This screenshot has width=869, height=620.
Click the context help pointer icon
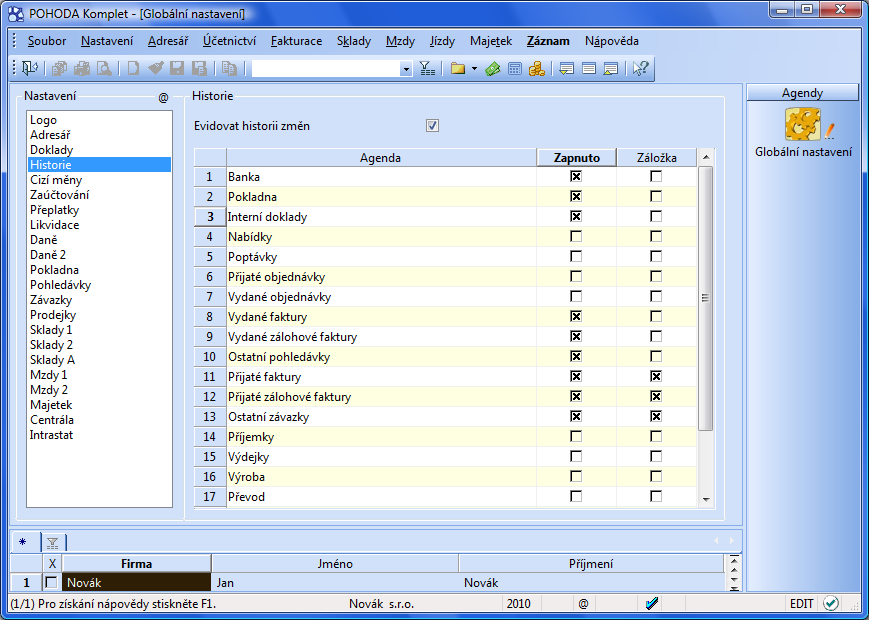[641, 68]
